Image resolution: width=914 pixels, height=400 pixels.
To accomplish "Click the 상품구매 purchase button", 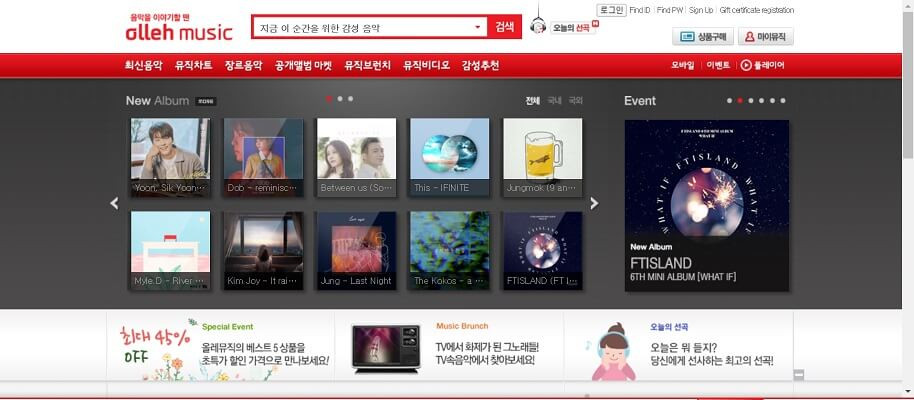I will (x=702, y=37).
